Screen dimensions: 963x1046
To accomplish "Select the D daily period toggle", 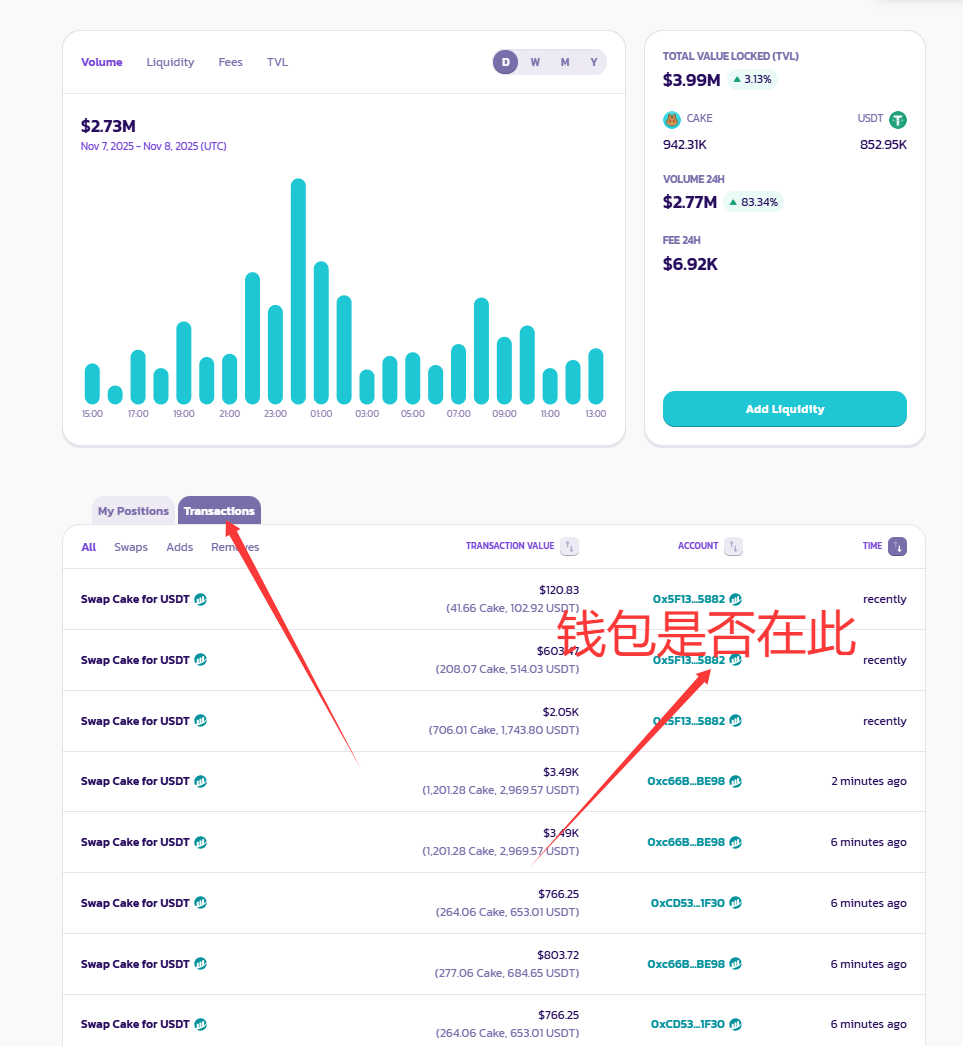I will 506,62.
